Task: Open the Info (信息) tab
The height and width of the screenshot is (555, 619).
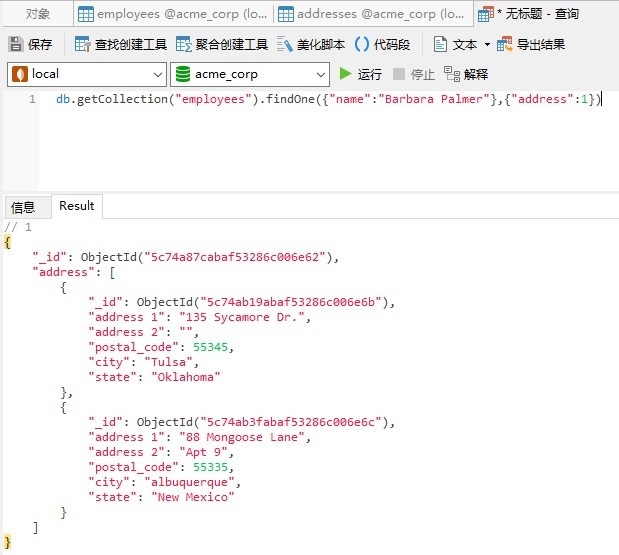Action: point(23,207)
